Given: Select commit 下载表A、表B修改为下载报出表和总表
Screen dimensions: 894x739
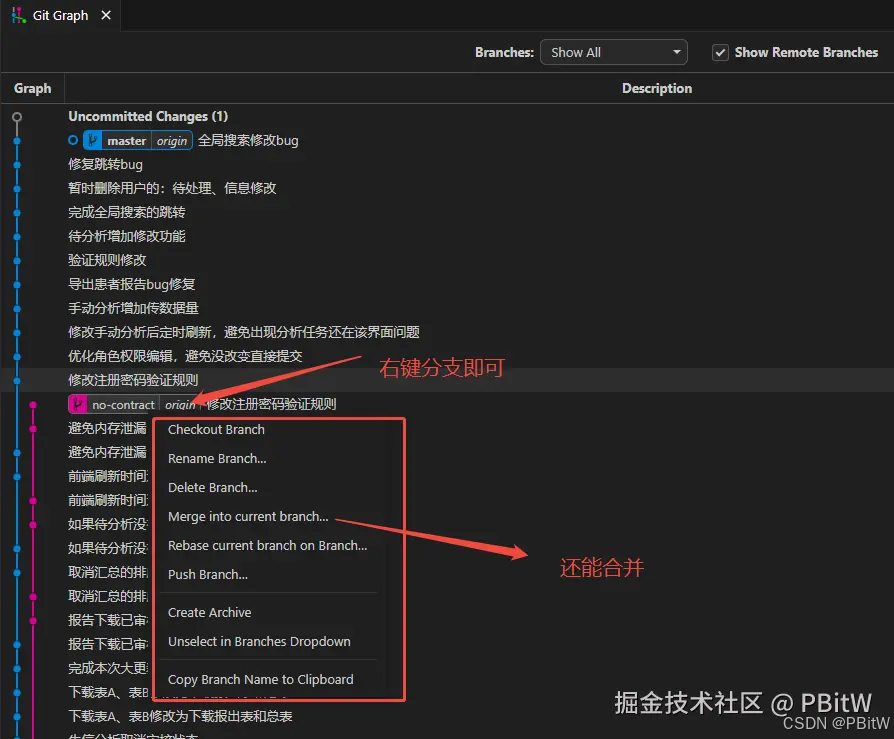Looking at the screenshot, I should click(180, 716).
